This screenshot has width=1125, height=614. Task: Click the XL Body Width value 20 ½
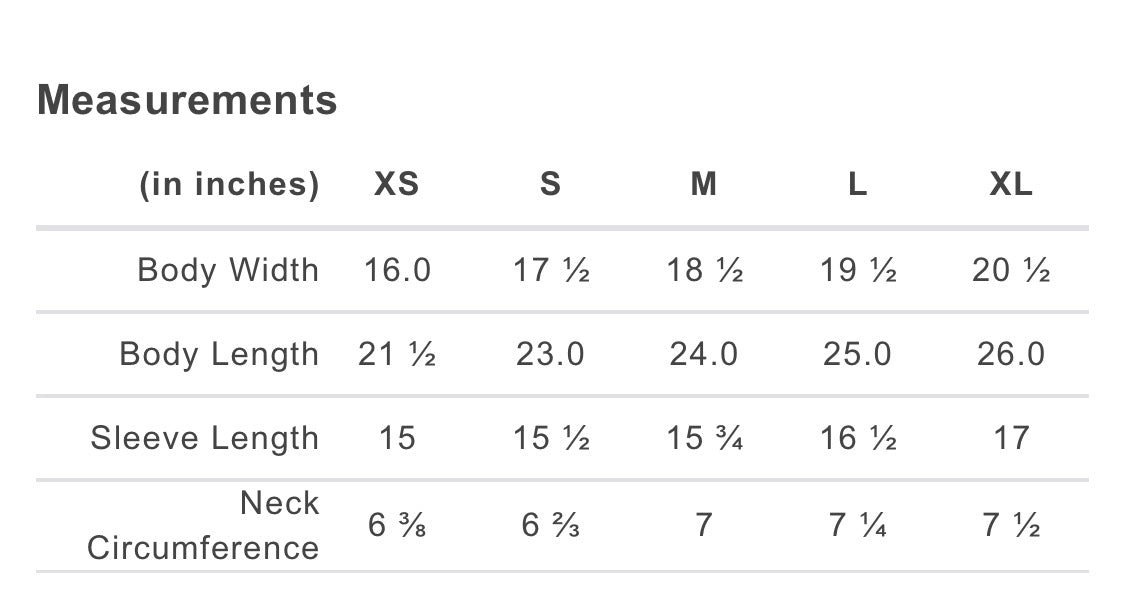coord(1010,270)
